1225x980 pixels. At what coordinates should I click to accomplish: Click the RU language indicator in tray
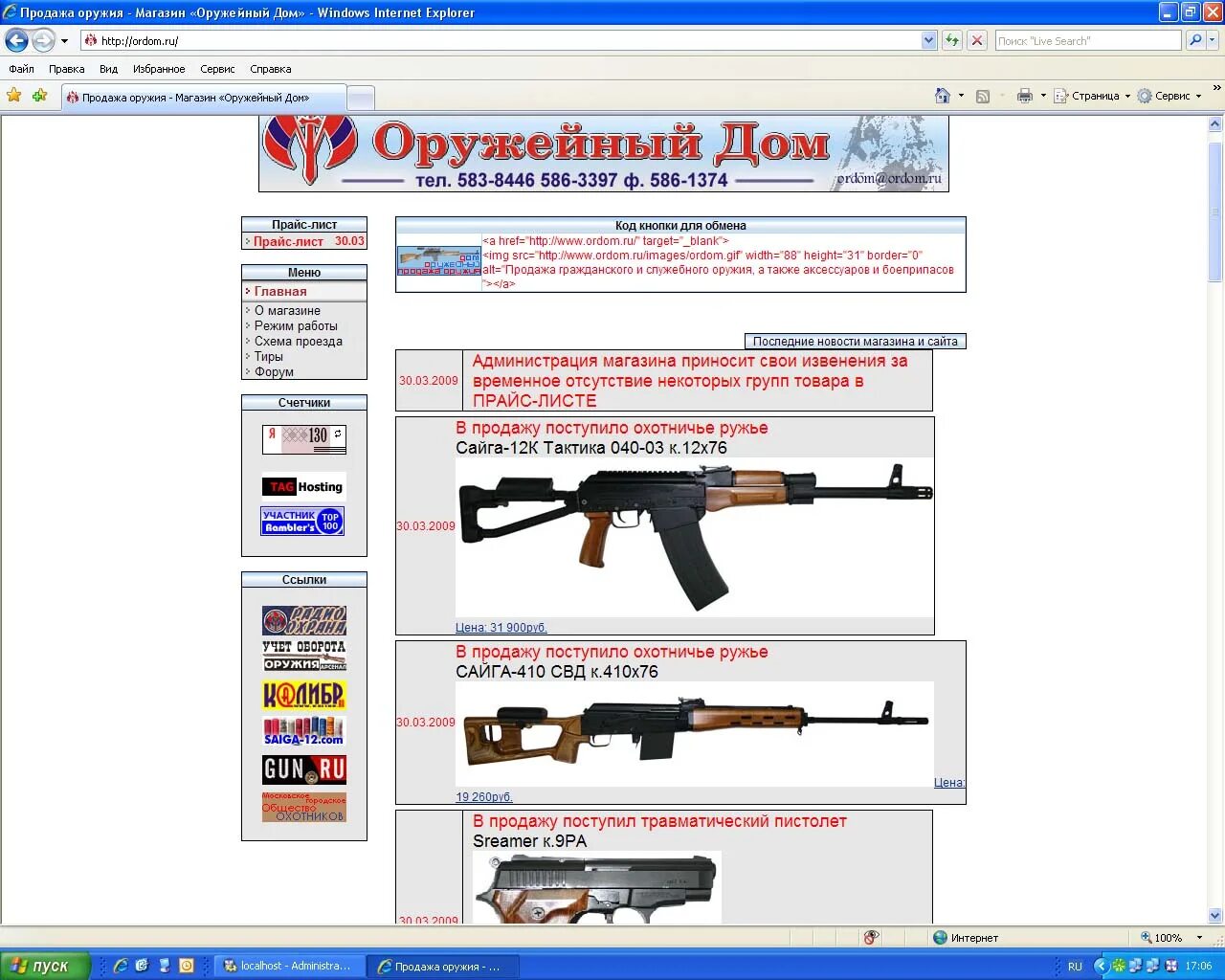[x=1075, y=967]
